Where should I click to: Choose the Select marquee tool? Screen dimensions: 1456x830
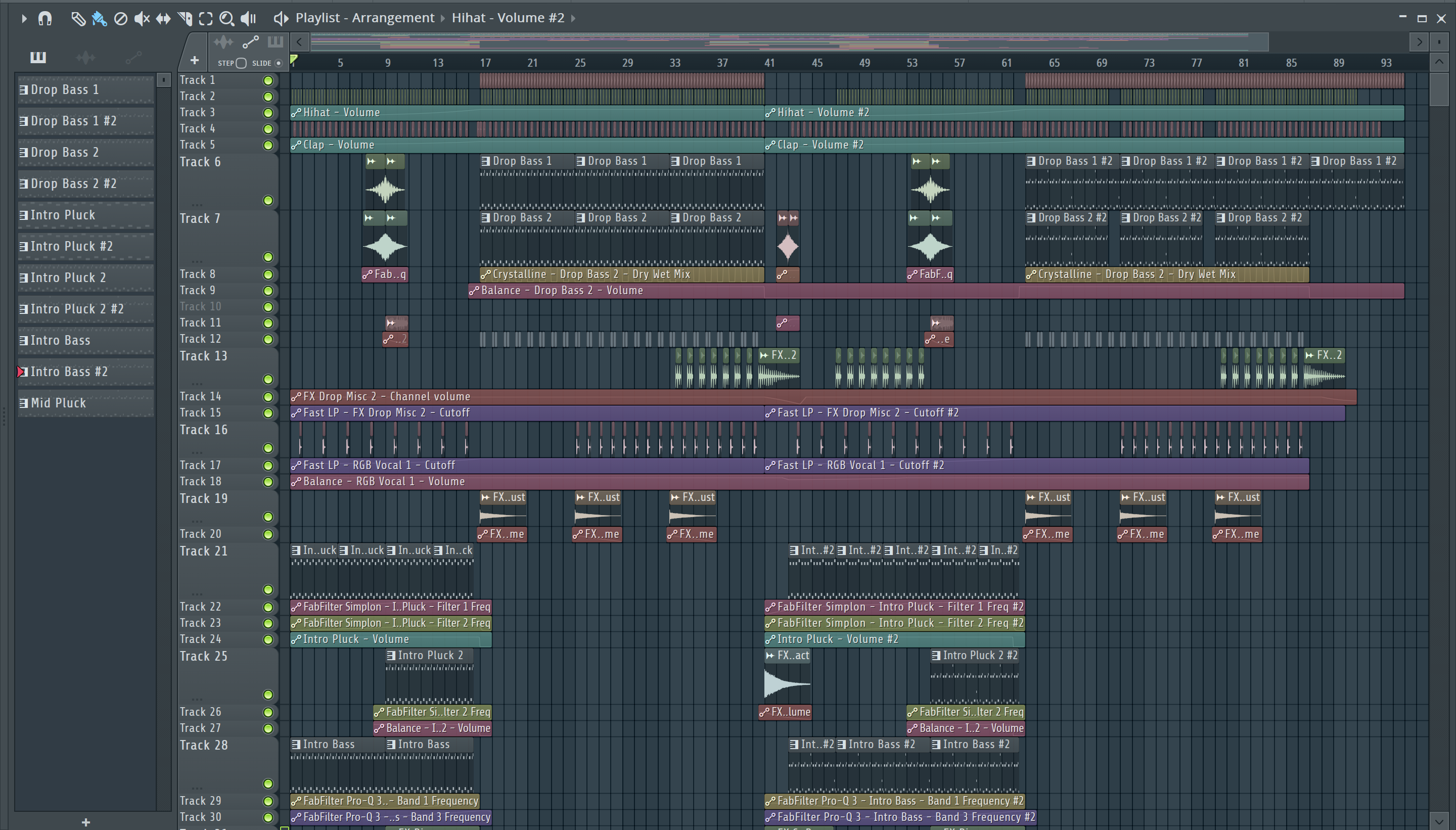pyautogui.click(x=206, y=18)
